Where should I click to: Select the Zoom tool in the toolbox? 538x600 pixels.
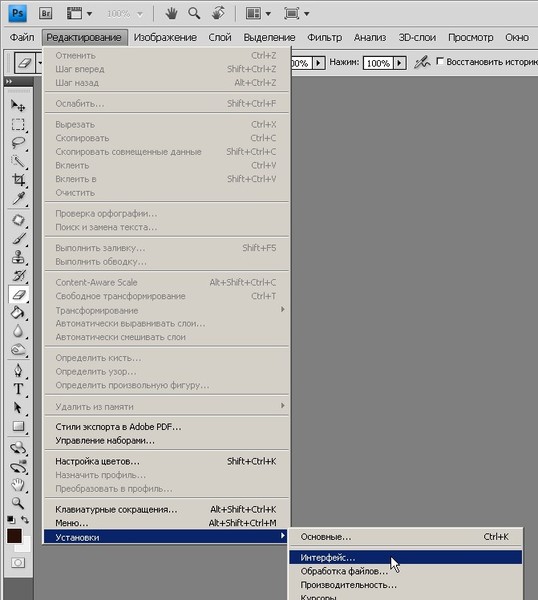pos(18,503)
